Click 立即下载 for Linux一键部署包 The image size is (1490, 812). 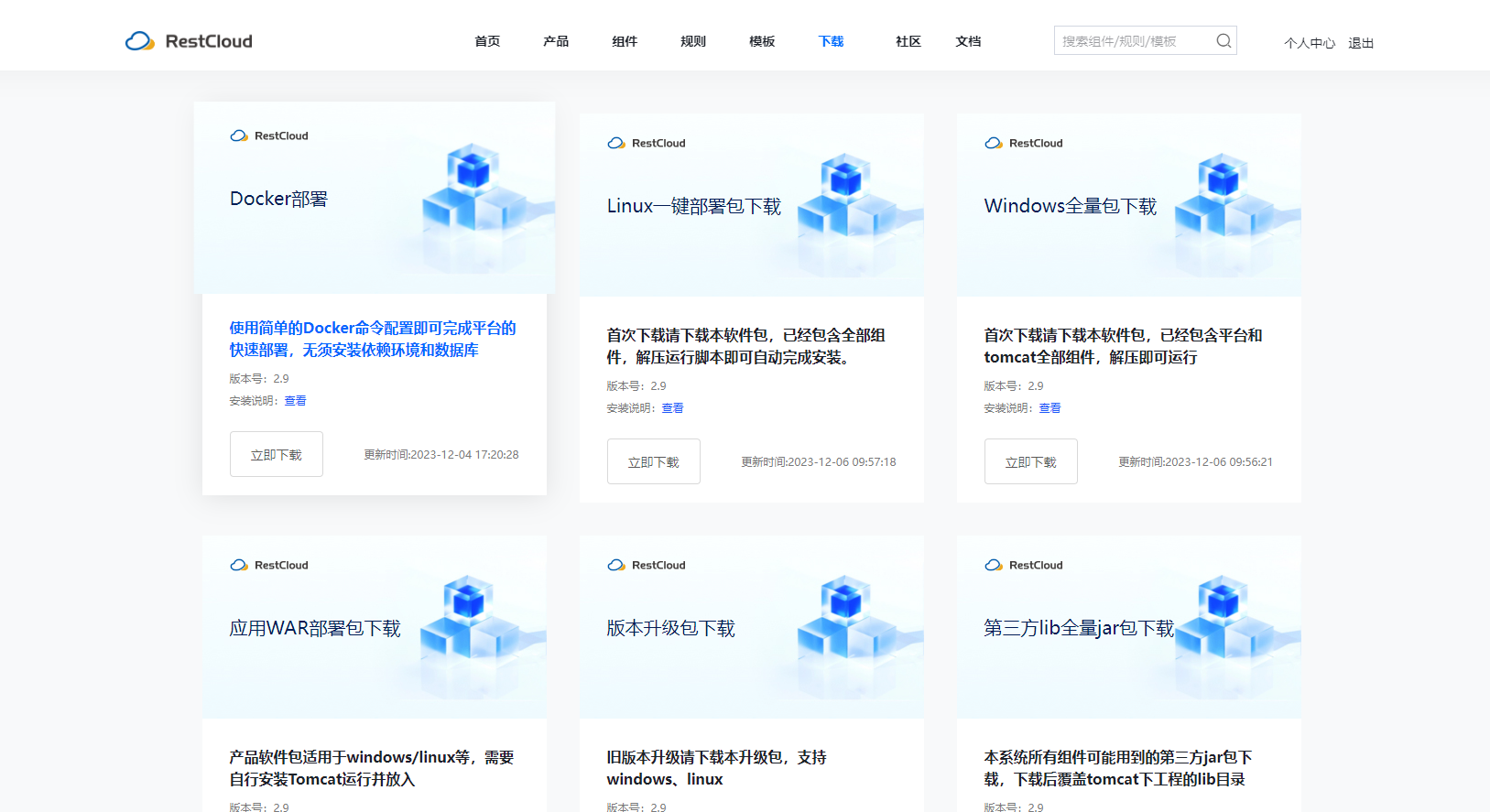(654, 461)
